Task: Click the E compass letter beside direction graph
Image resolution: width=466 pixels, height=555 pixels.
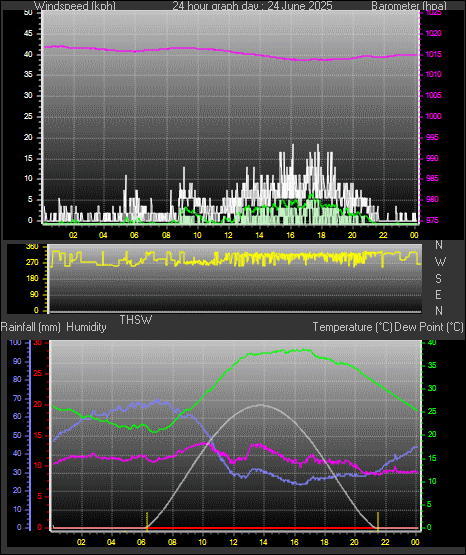Action: 438,295
